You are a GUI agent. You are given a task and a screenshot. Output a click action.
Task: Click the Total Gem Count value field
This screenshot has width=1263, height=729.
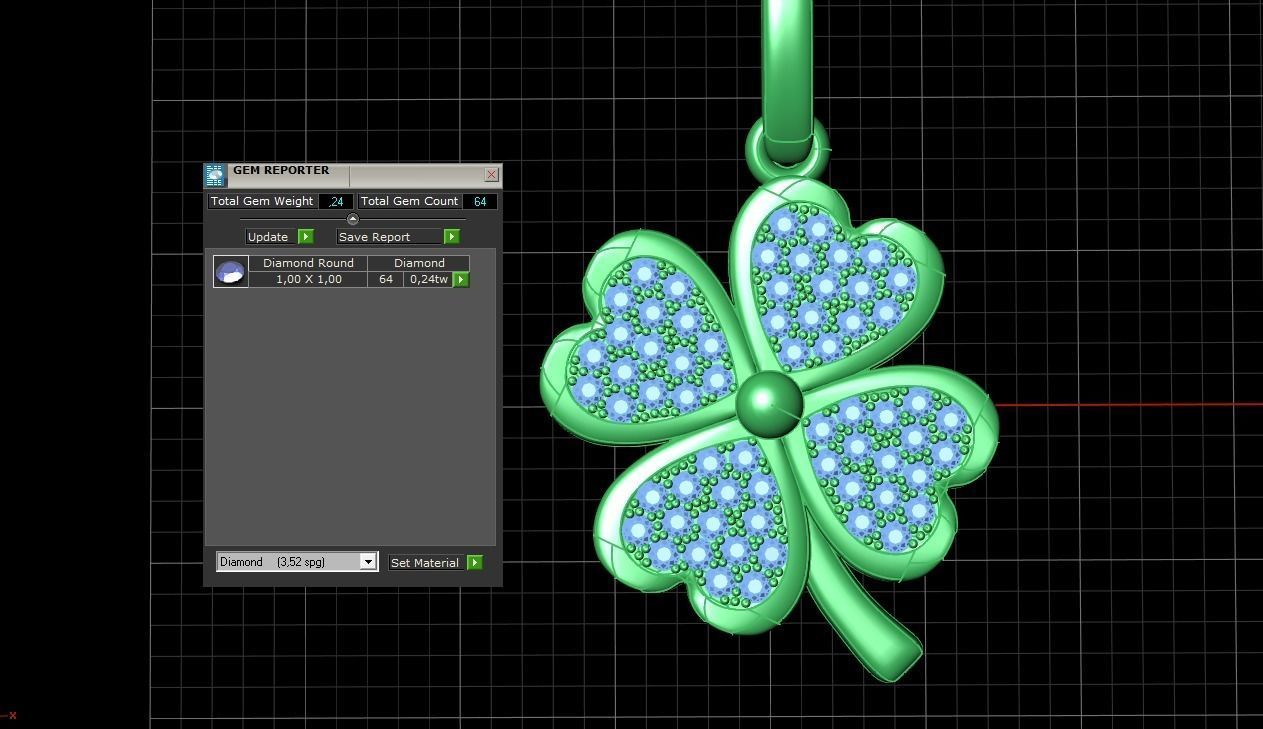click(480, 201)
